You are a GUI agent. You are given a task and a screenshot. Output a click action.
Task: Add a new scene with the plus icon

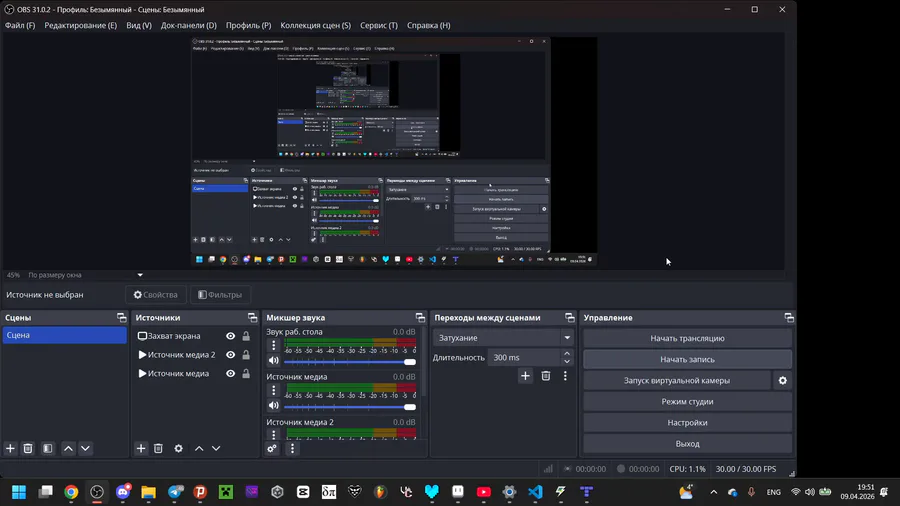10,449
